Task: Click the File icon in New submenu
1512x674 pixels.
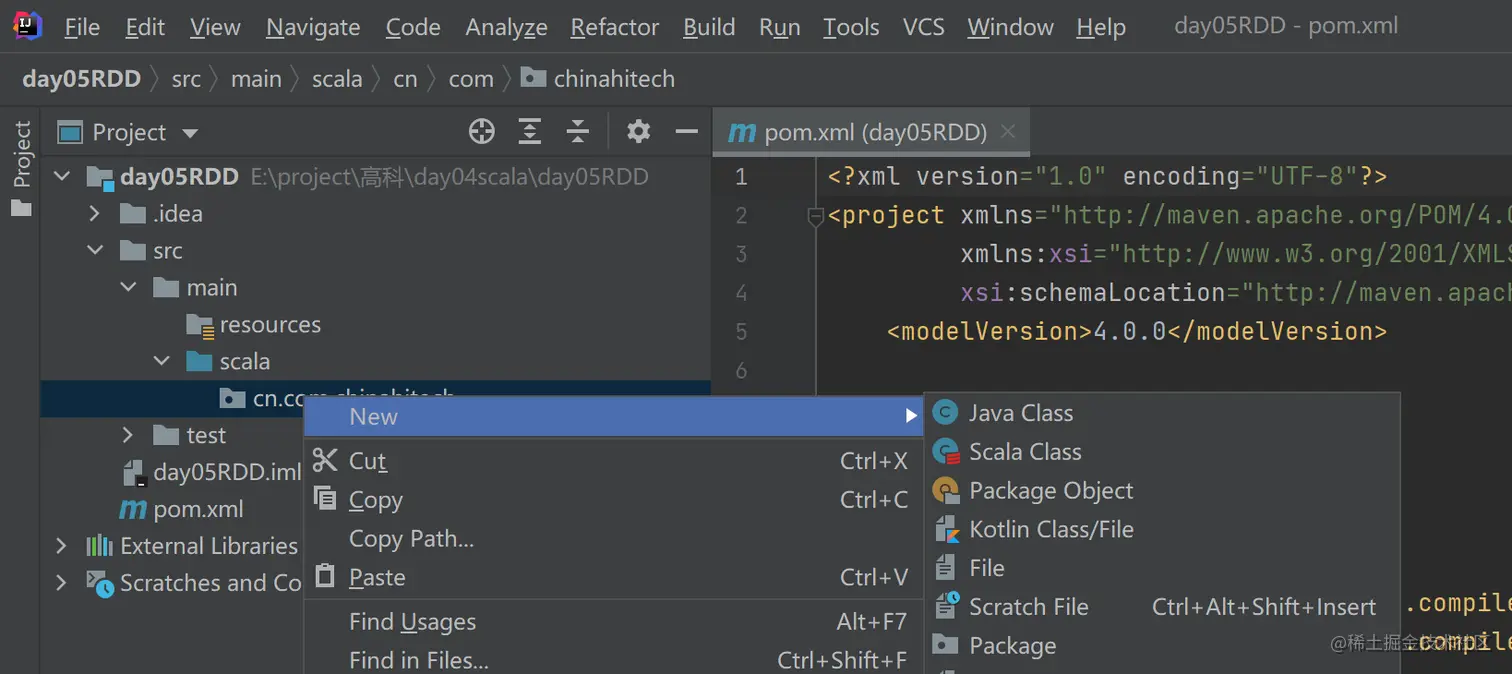Action: [x=945, y=568]
